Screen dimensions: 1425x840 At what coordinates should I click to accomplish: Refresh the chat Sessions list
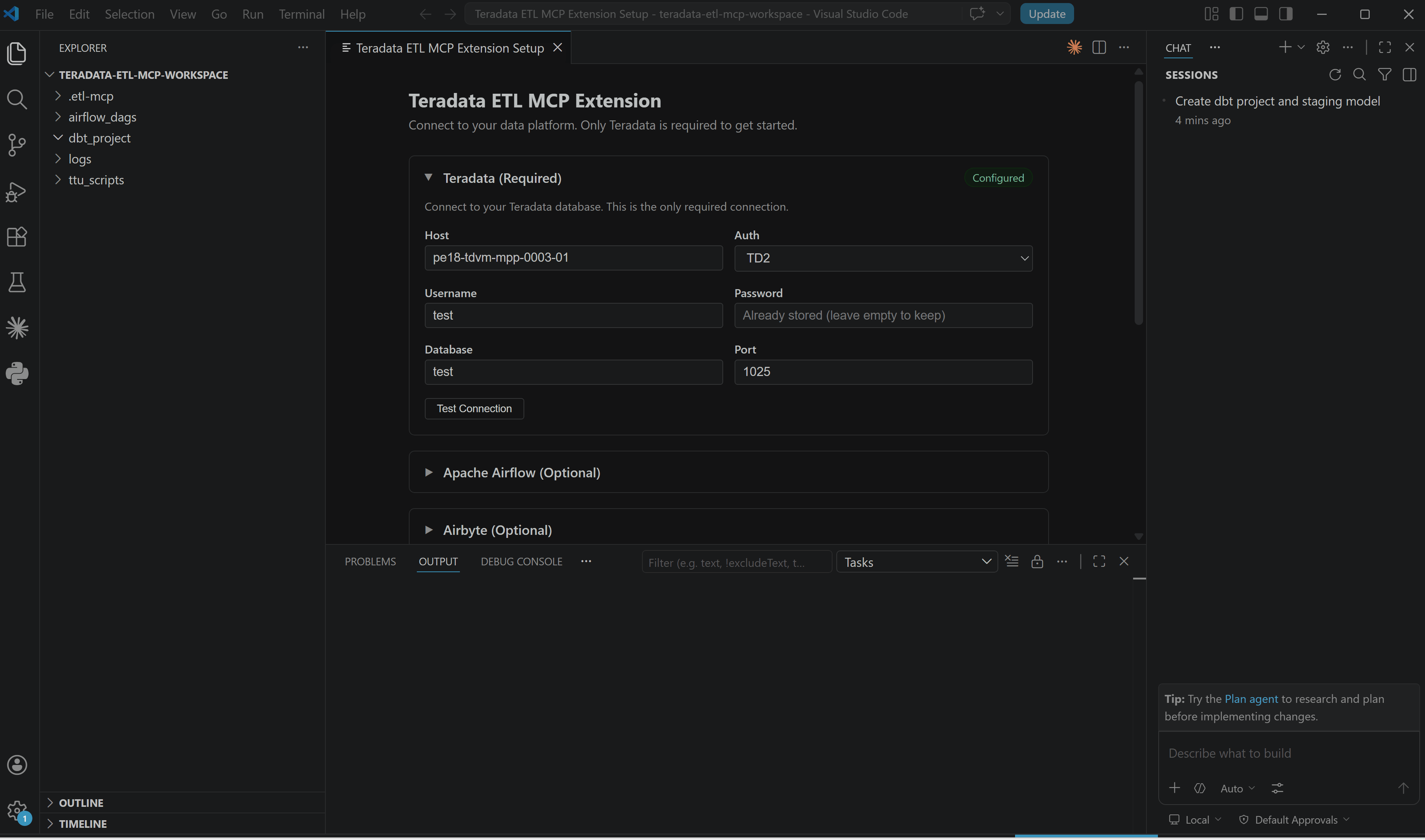1334,75
